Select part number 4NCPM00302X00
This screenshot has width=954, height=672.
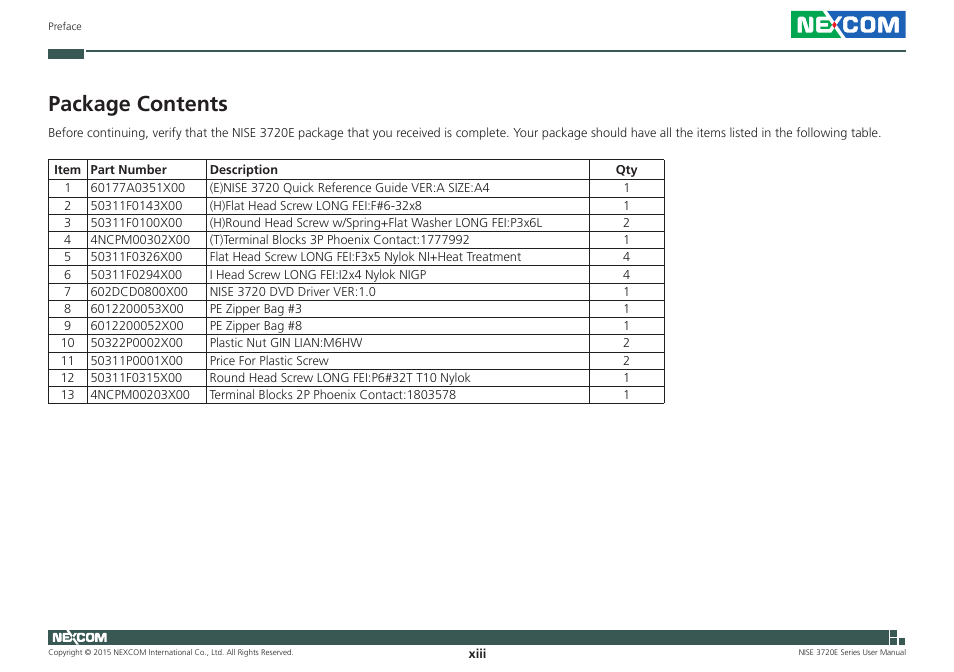pyautogui.click(x=140, y=240)
